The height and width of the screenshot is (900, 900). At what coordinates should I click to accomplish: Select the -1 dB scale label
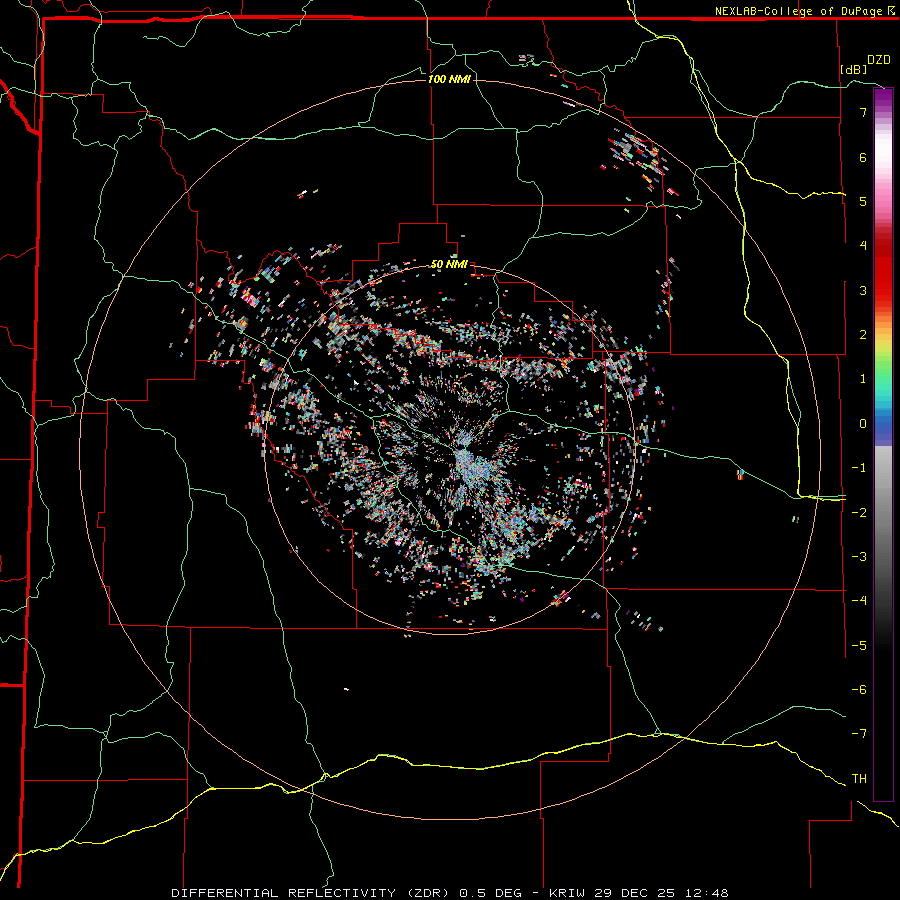pyautogui.click(x=859, y=468)
